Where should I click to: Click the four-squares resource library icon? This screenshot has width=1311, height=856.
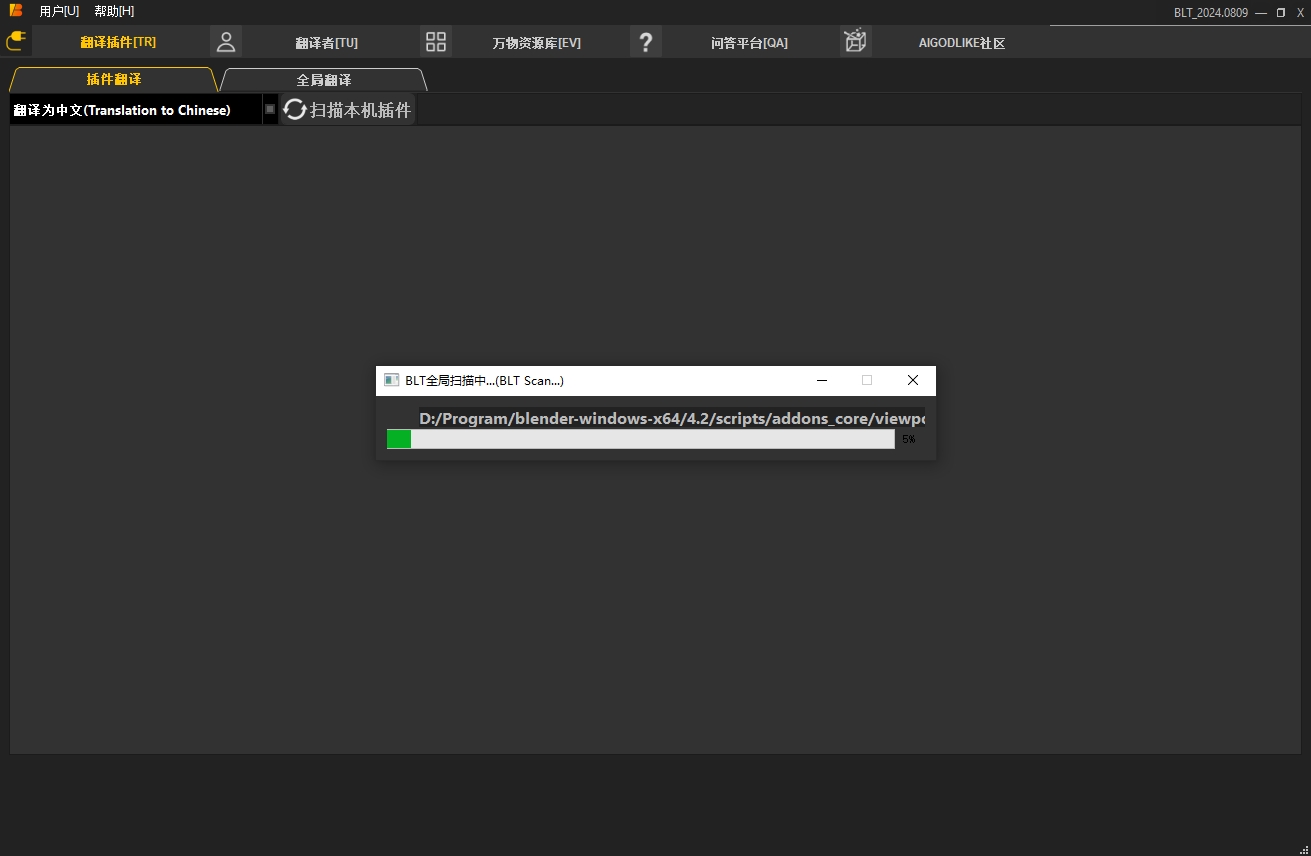(436, 42)
